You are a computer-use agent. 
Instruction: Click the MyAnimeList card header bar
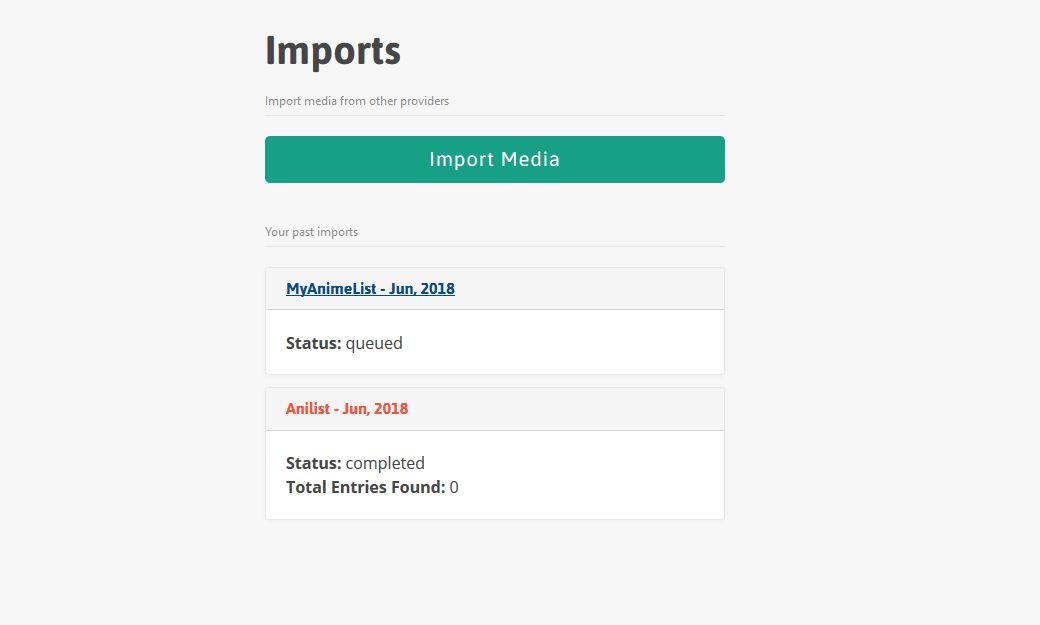coord(590,289)
